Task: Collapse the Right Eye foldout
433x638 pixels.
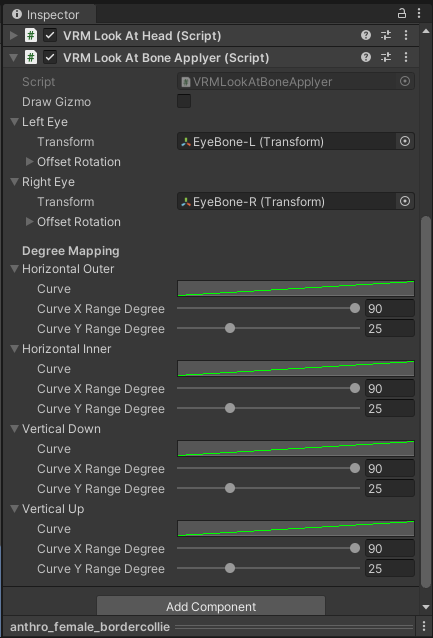Action: [x=15, y=181]
